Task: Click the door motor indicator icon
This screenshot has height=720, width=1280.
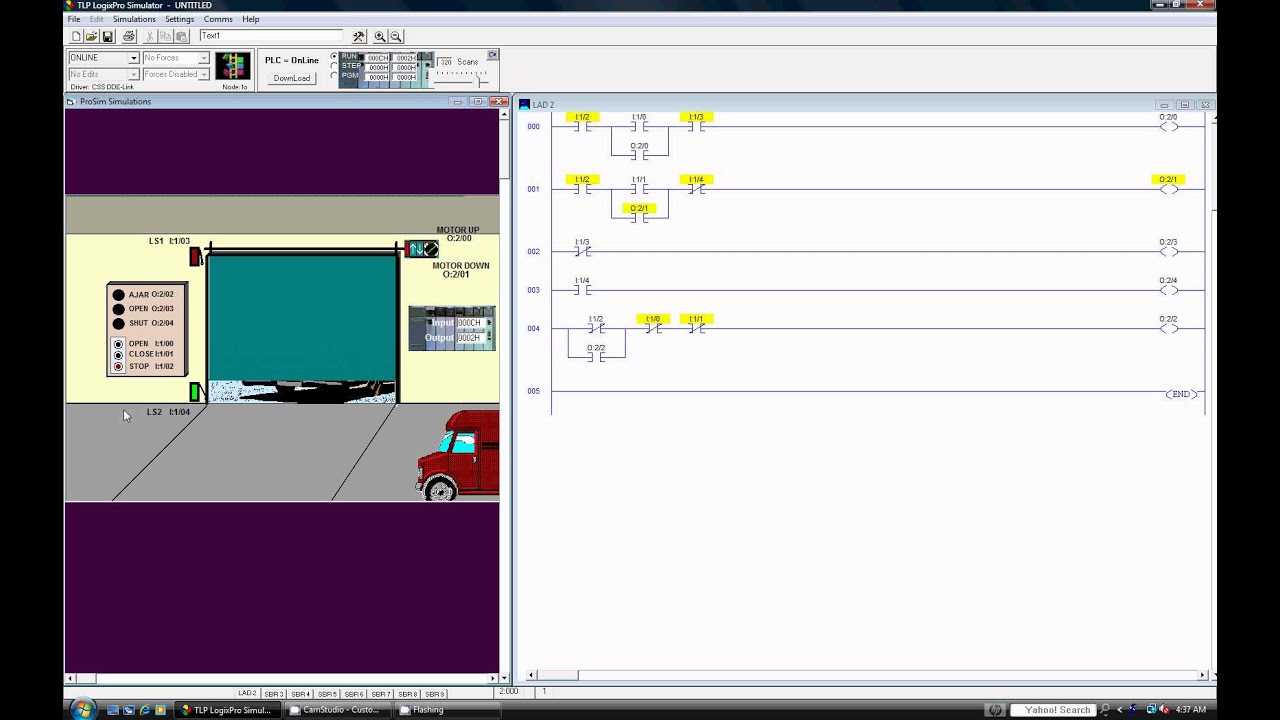Action: pyautogui.click(x=423, y=249)
